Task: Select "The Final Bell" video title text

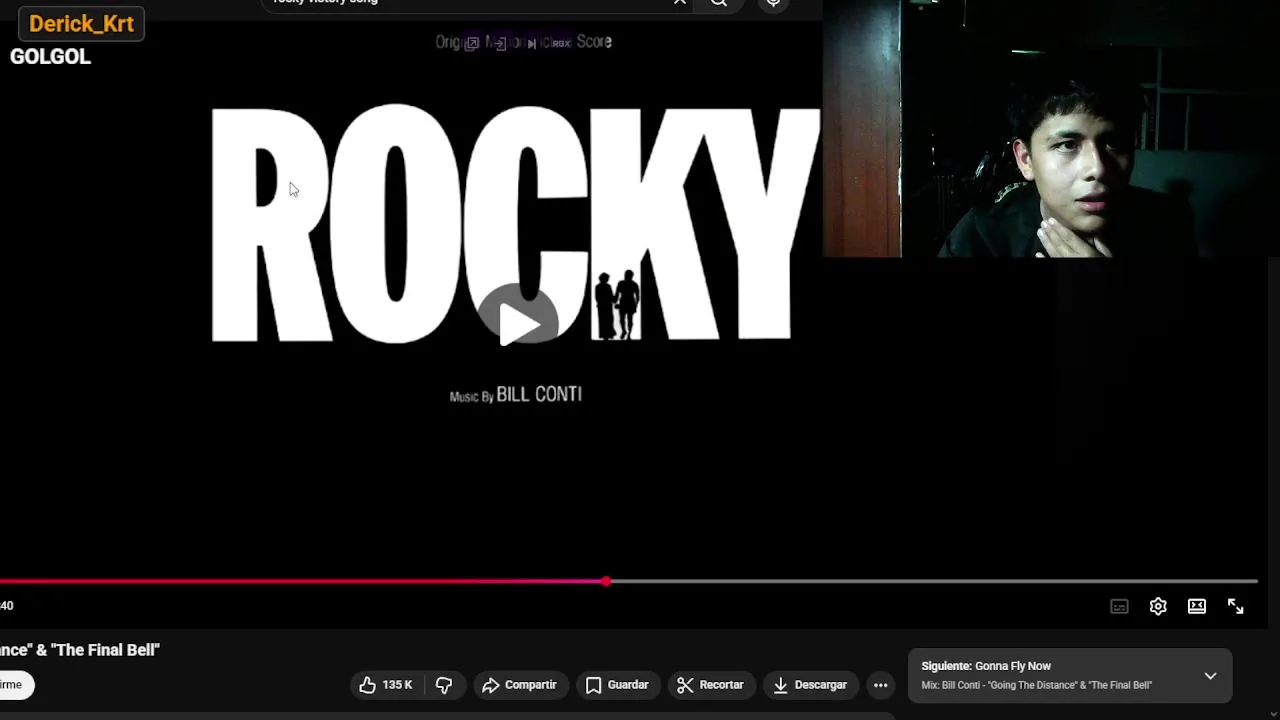Action: coord(107,650)
